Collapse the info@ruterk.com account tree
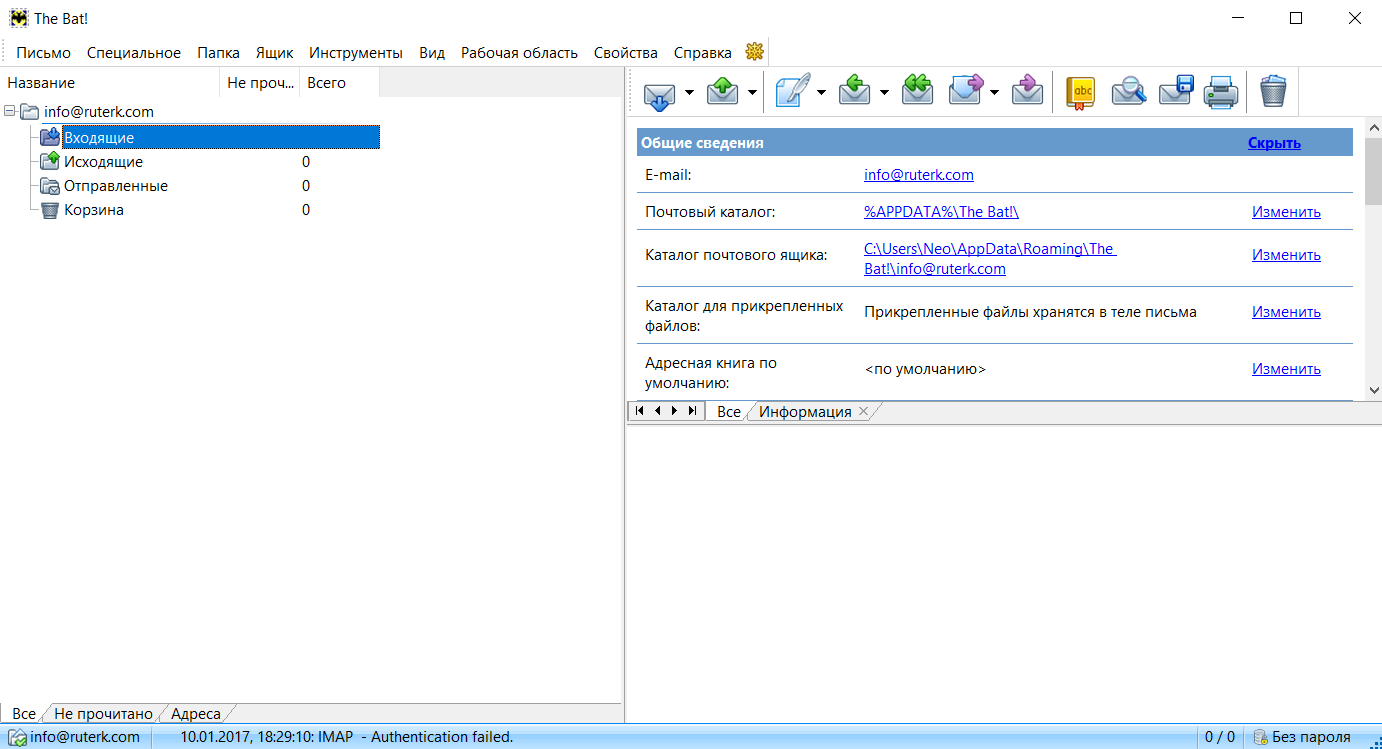The image size is (1382, 749). click(x=10, y=112)
